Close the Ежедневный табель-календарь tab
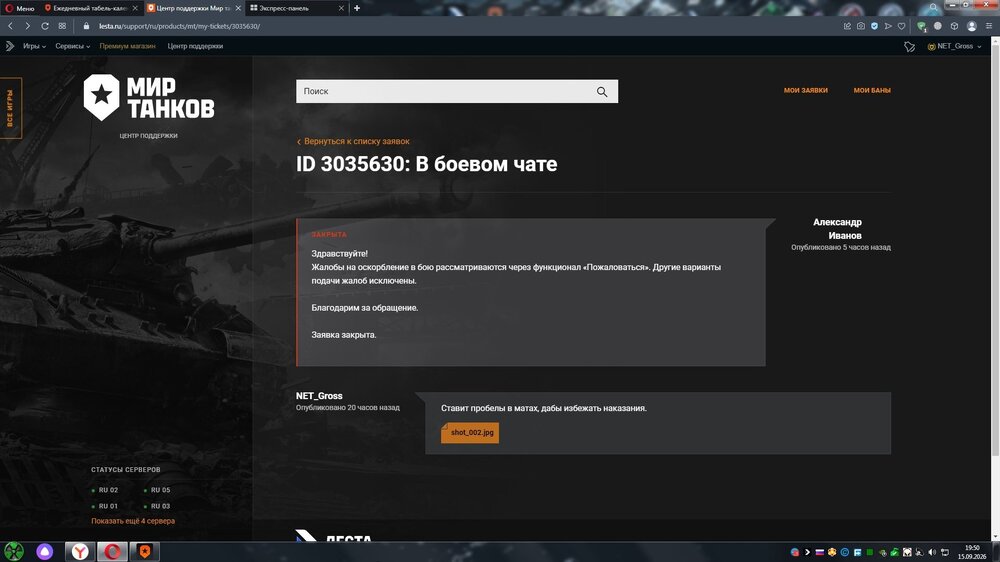 point(135,8)
